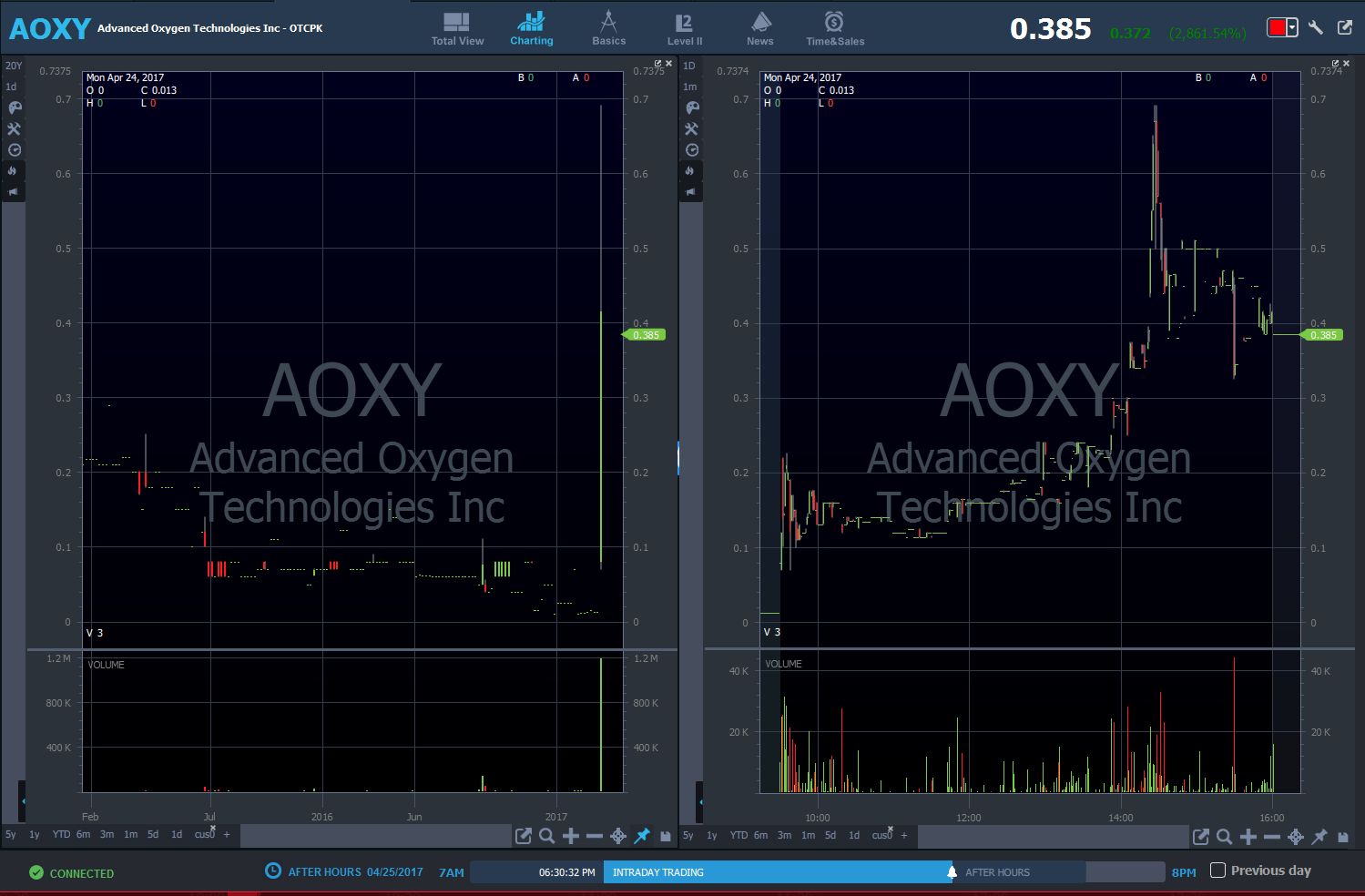1365x896 pixels.
Task: Toggle the pin on right chart
Action: point(1319,837)
